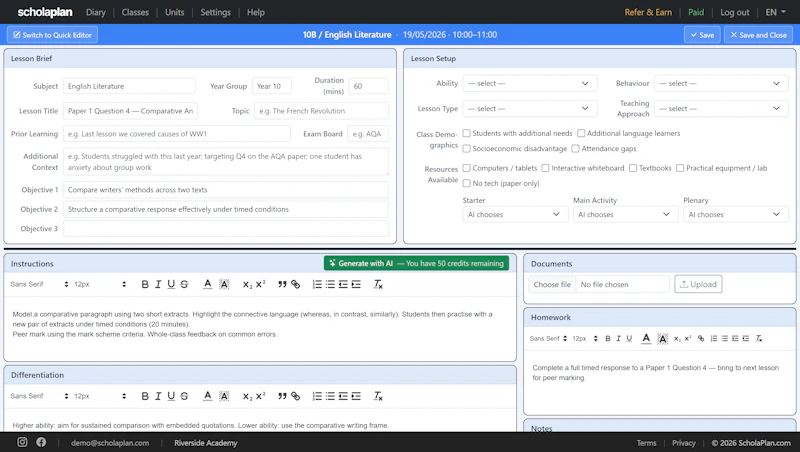Viewport: 800px width, 452px height.
Task: Toggle strikethrough in Instructions toolbar
Action: pyautogui.click(x=184, y=284)
